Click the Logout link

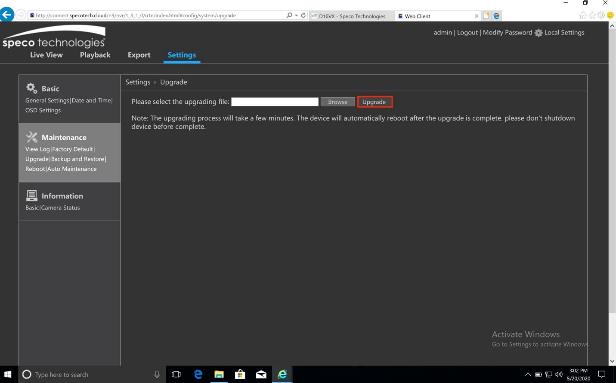(x=467, y=33)
